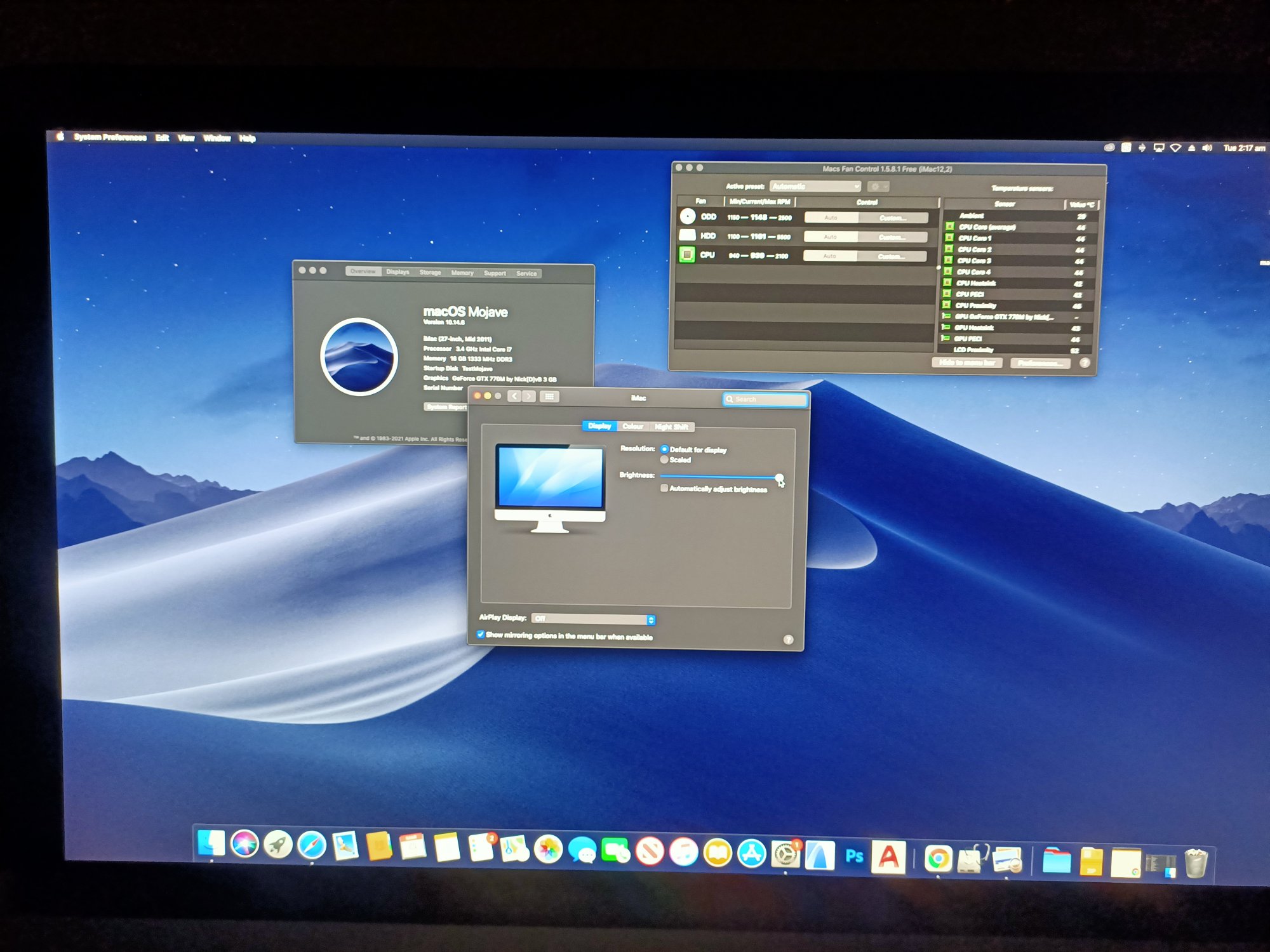Open App Store in the Dock
Screen dimensions: 1270x952
[752, 854]
